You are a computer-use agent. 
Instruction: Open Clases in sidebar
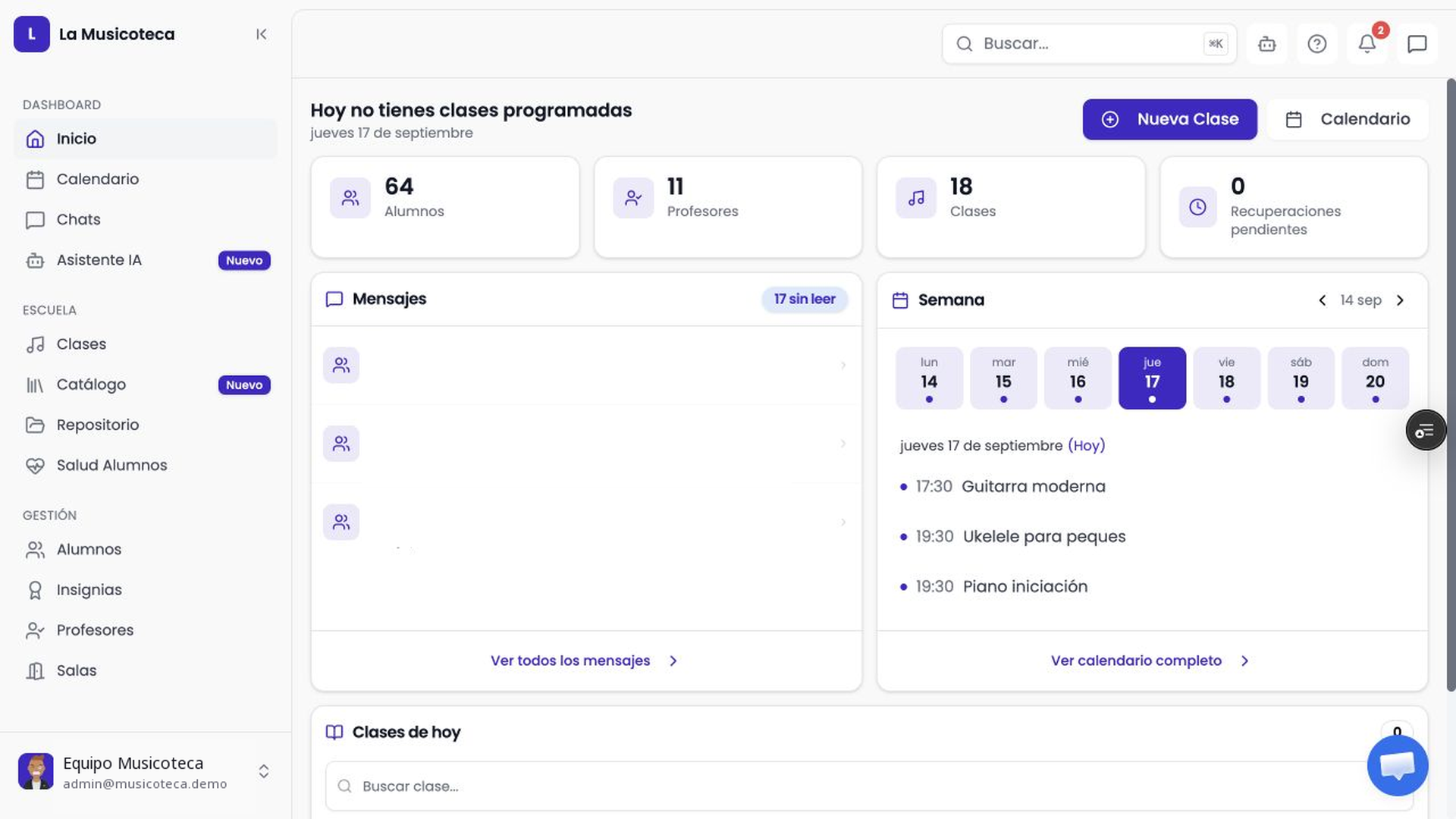tap(146, 344)
